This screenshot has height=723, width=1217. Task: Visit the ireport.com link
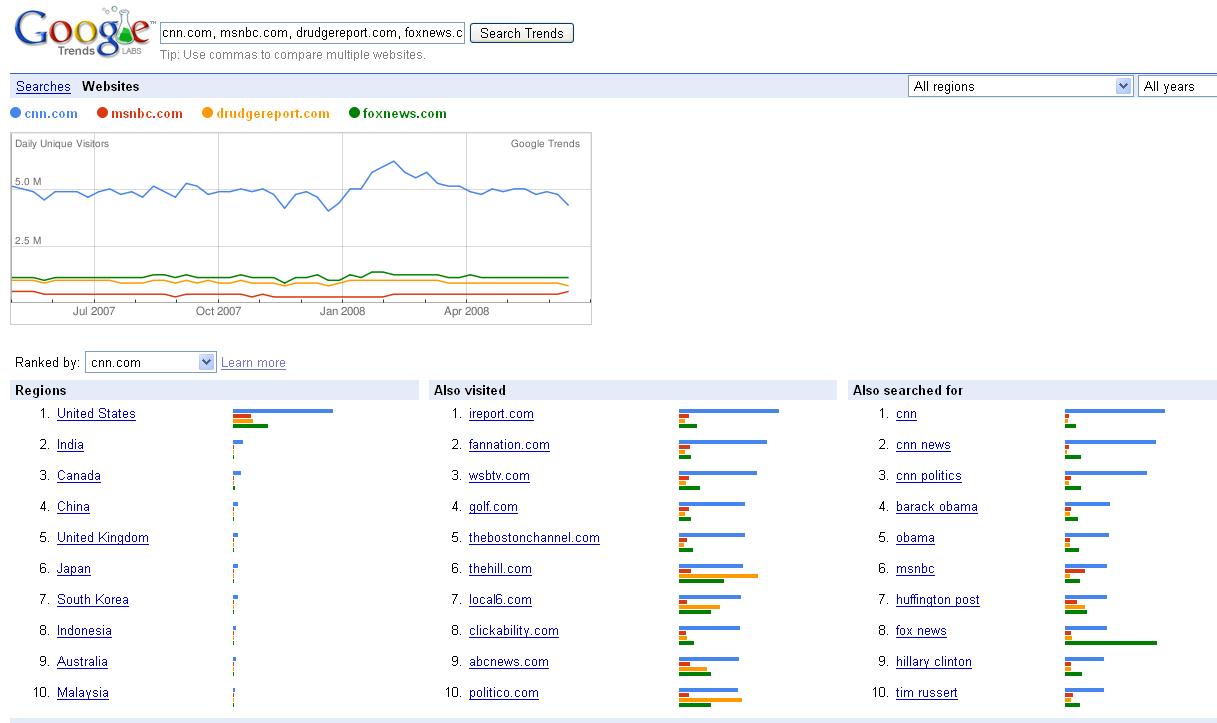501,414
